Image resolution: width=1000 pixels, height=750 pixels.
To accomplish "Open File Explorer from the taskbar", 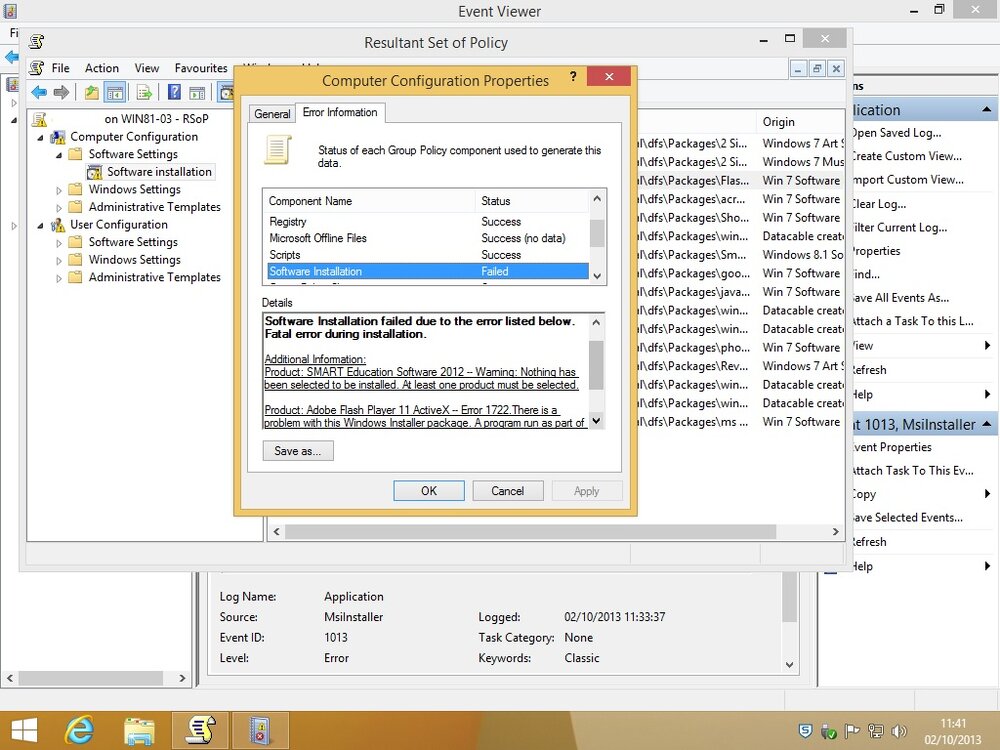I will pos(139,730).
